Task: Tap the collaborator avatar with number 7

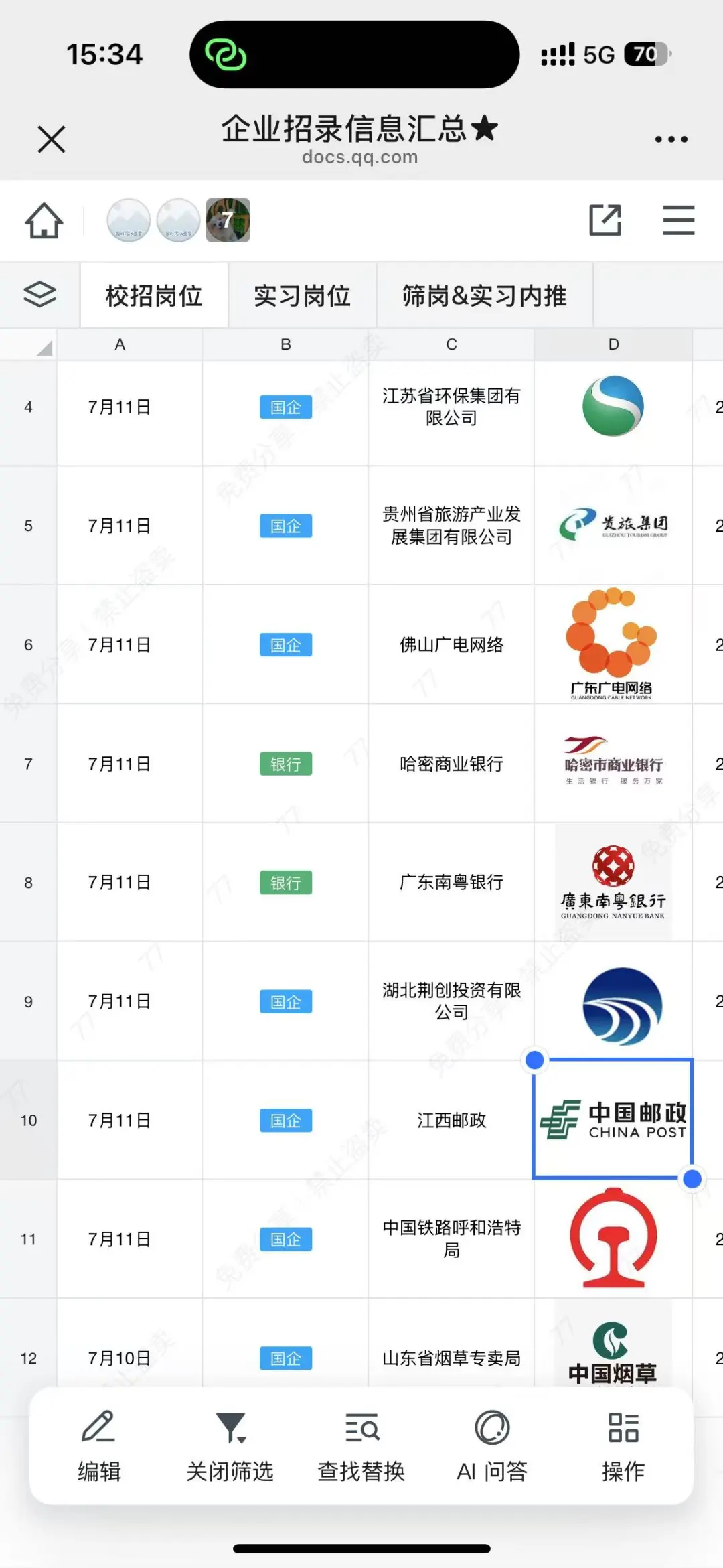Action: pos(228,220)
